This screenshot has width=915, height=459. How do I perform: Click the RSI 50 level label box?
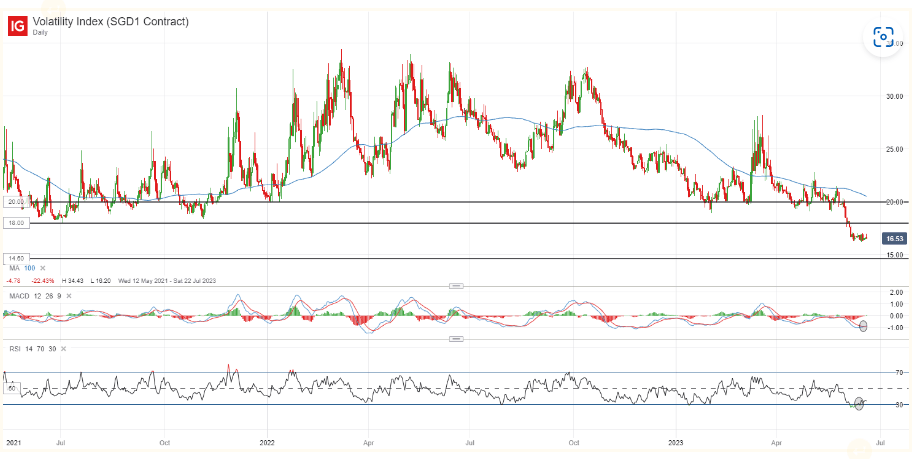pos(11,388)
